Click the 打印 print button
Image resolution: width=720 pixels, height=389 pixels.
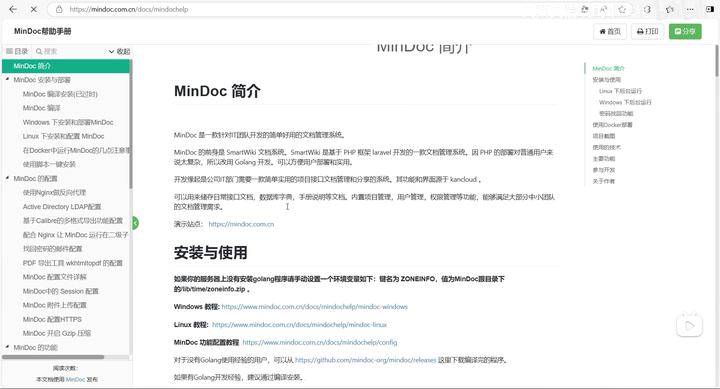[647, 31]
